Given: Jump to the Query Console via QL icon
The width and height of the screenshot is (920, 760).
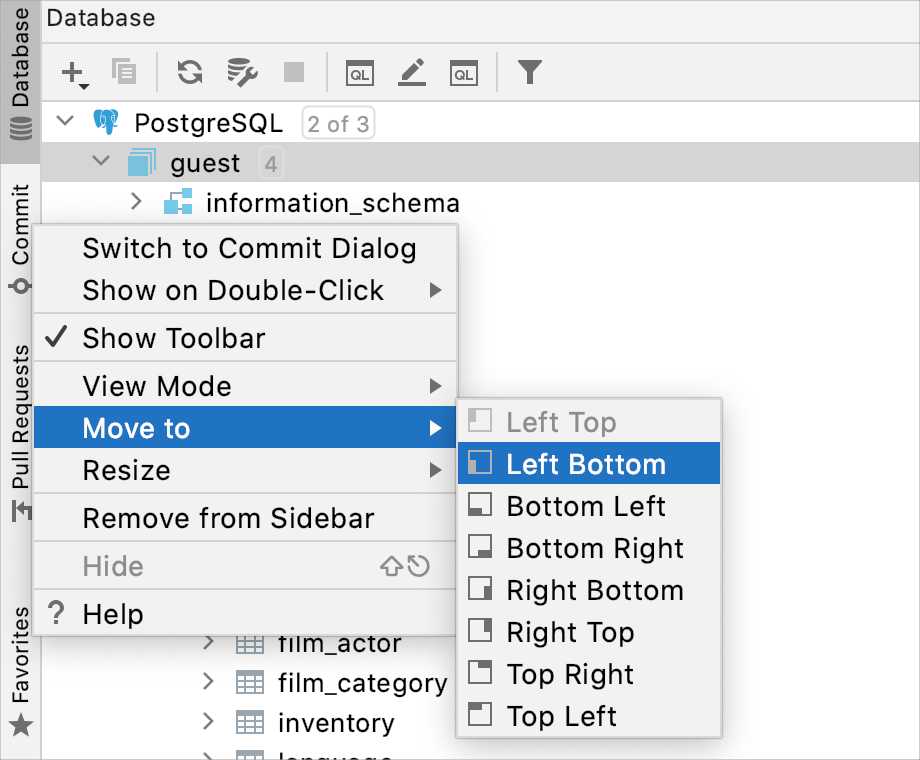Looking at the screenshot, I should point(360,72).
